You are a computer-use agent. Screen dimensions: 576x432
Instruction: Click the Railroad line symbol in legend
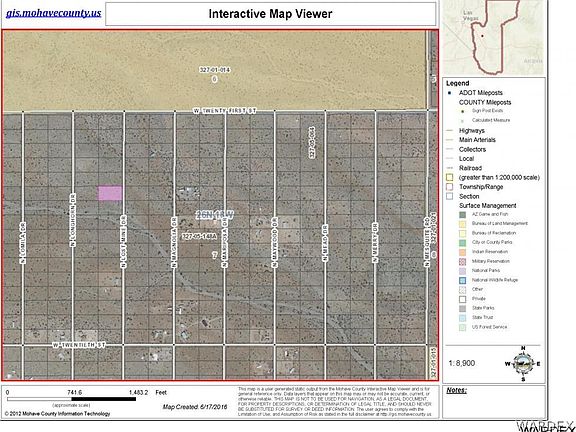click(450, 168)
